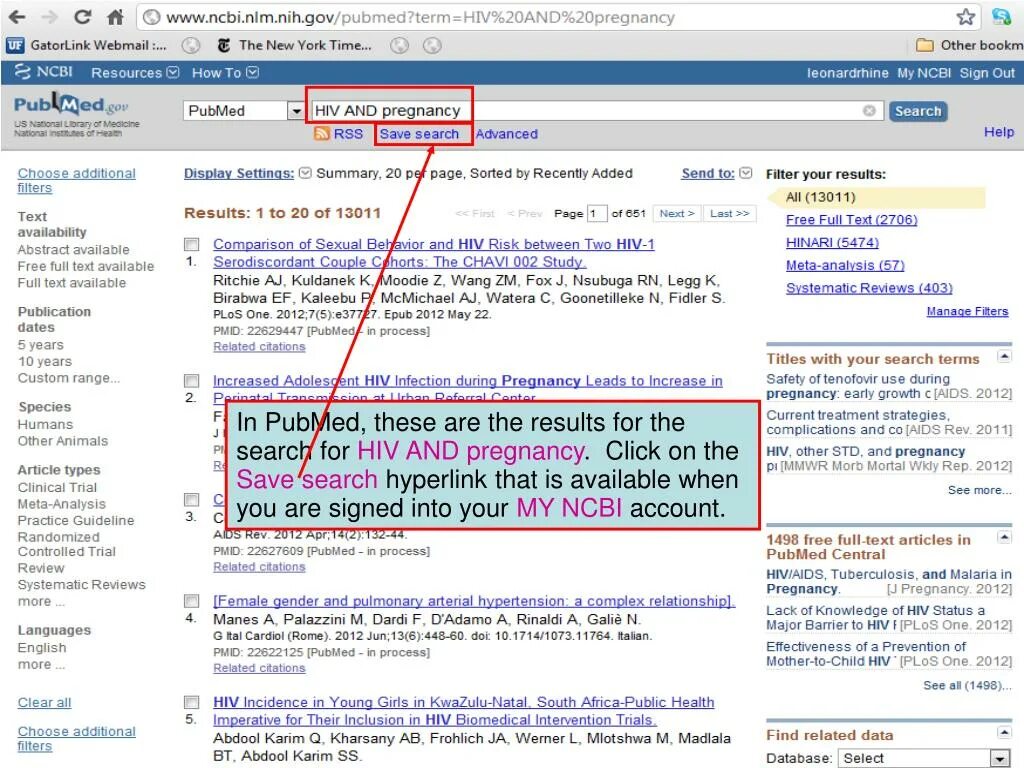This screenshot has height=768, width=1024.
Task: Show more Article types filters
Action: click(41, 601)
